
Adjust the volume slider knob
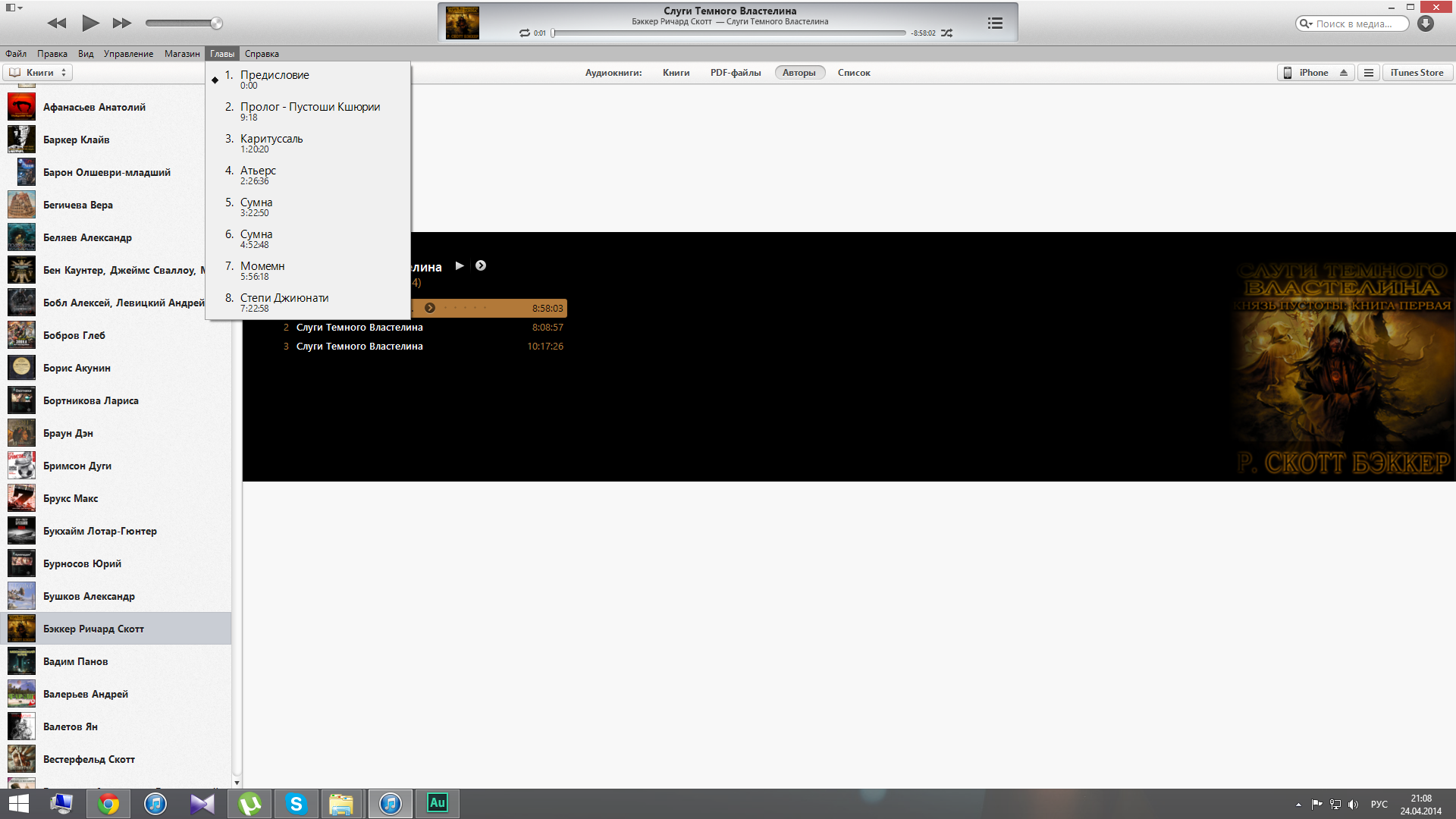pyautogui.click(x=217, y=23)
